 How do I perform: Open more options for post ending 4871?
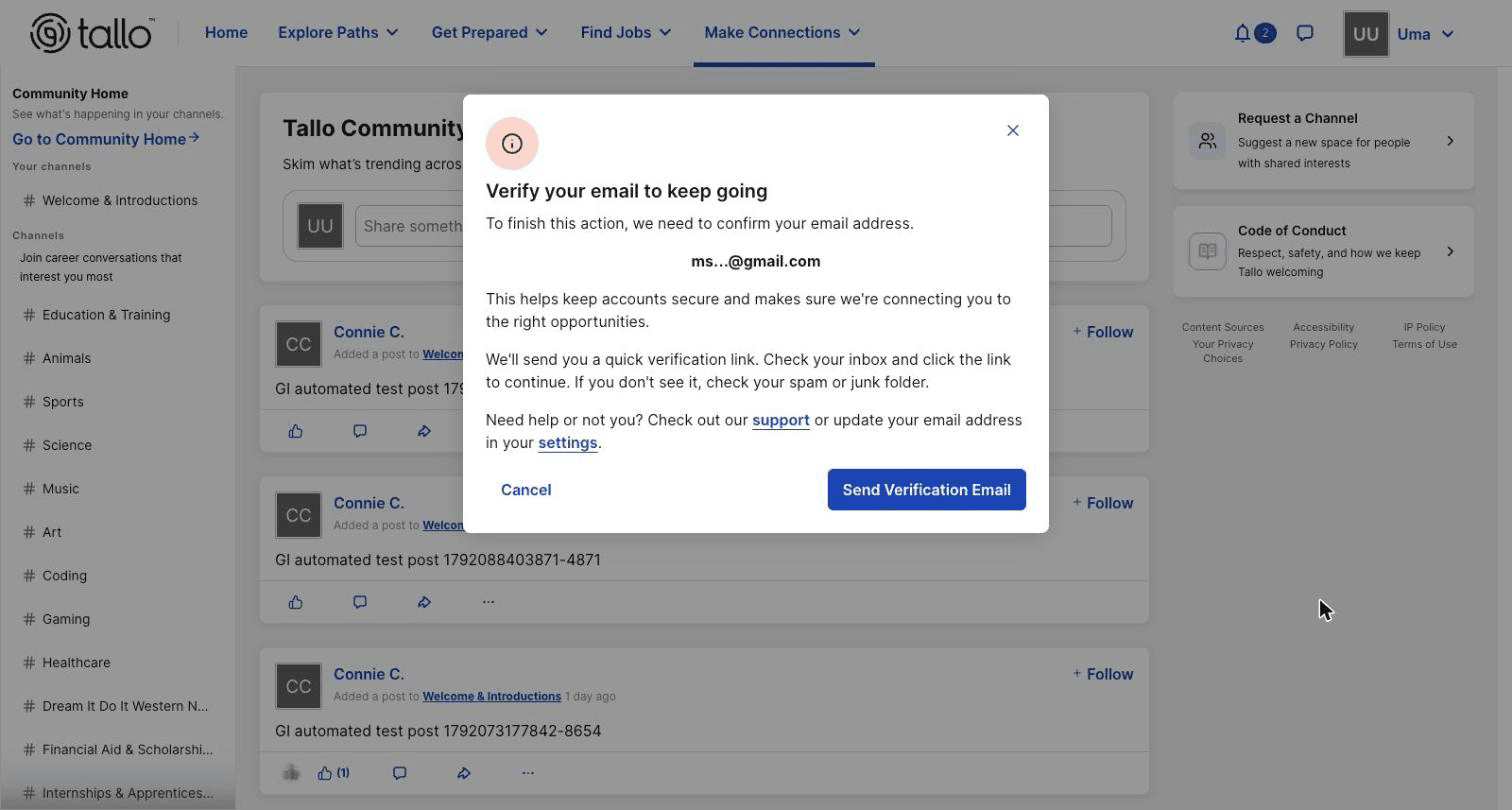(x=488, y=602)
